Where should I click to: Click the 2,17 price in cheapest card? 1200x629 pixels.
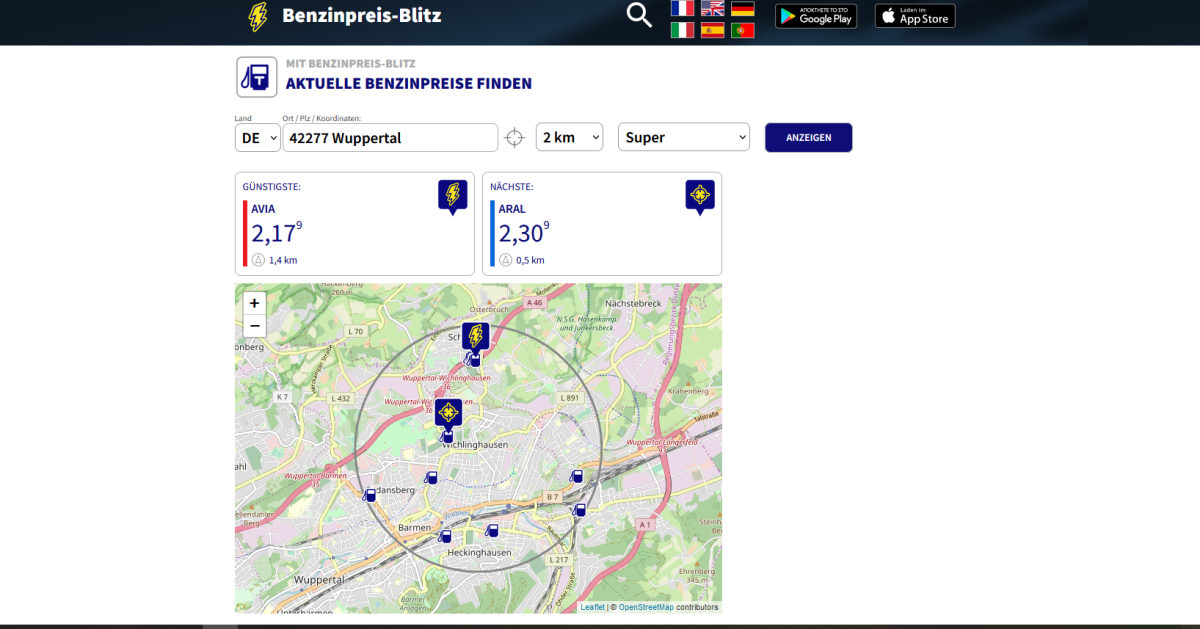[277, 233]
